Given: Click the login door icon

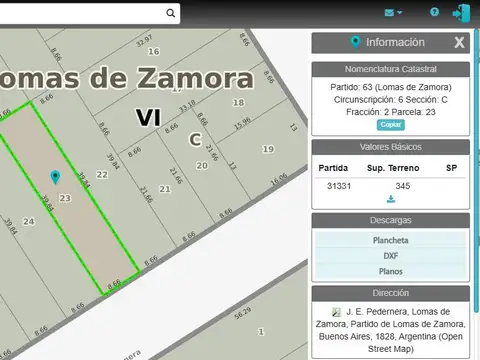Looking at the screenshot, I should [461, 13].
